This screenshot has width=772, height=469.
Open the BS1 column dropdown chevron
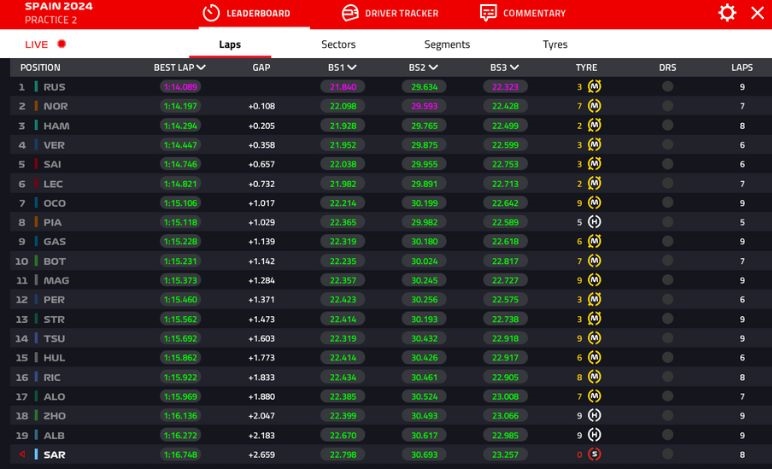pos(352,68)
